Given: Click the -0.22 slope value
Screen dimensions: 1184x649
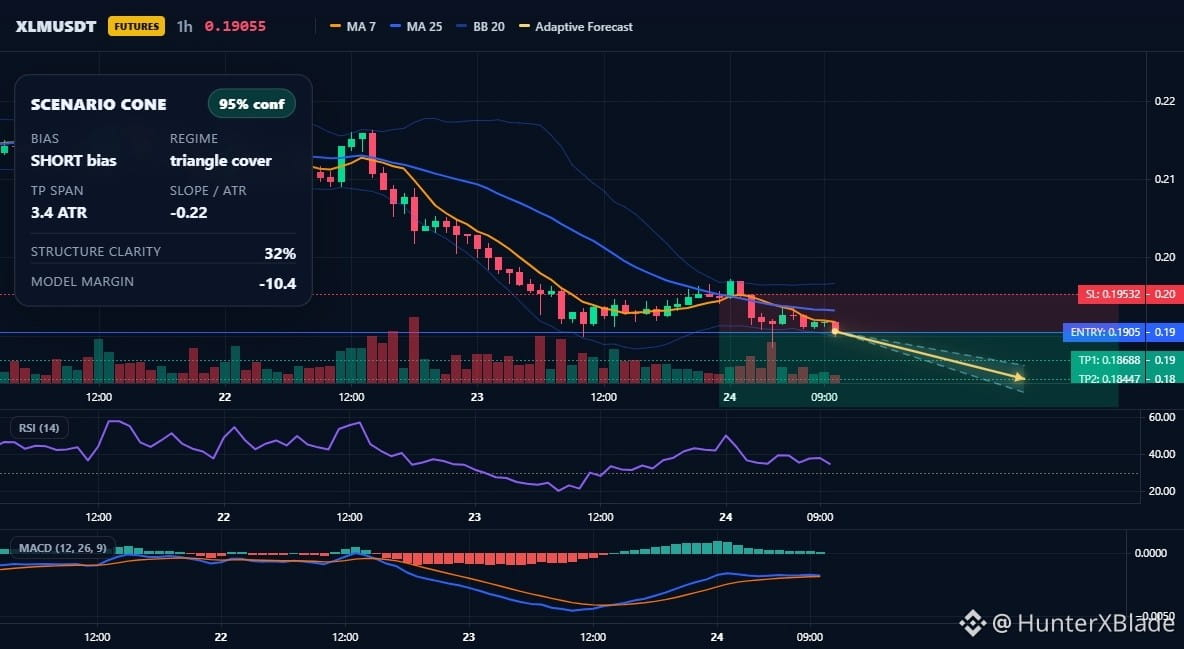Looking at the screenshot, I should (x=189, y=212).
